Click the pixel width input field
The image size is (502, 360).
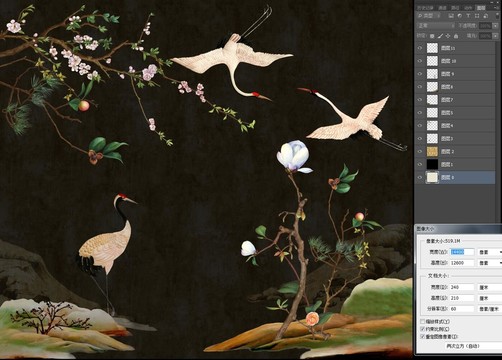[x=462, y=252]
